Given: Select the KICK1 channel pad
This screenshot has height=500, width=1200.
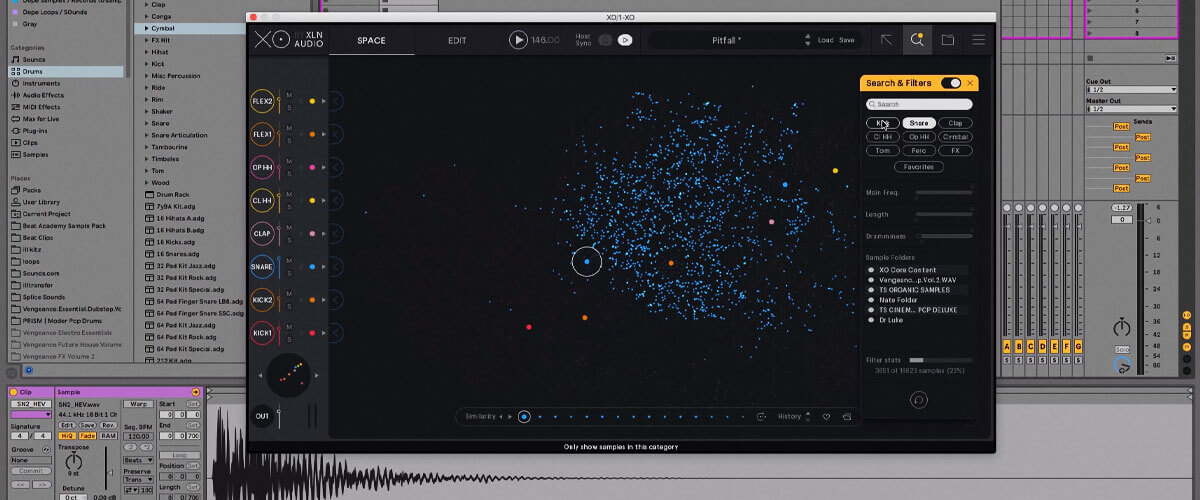Looking at the screenshot, I should pyautogui.click(x=262, y=332).
